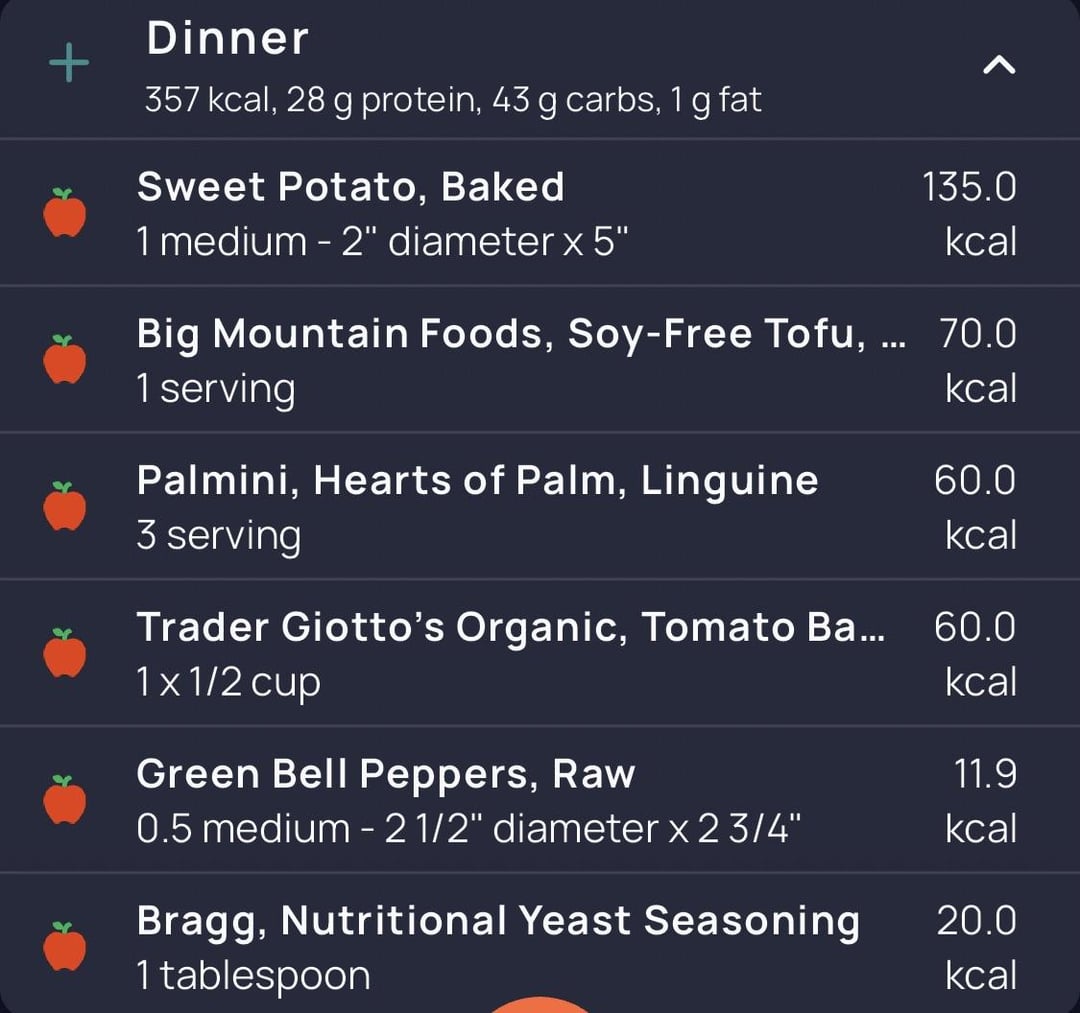
Task: Tap apple icon next to Sweet Potato
Action: tap(65, 212)
